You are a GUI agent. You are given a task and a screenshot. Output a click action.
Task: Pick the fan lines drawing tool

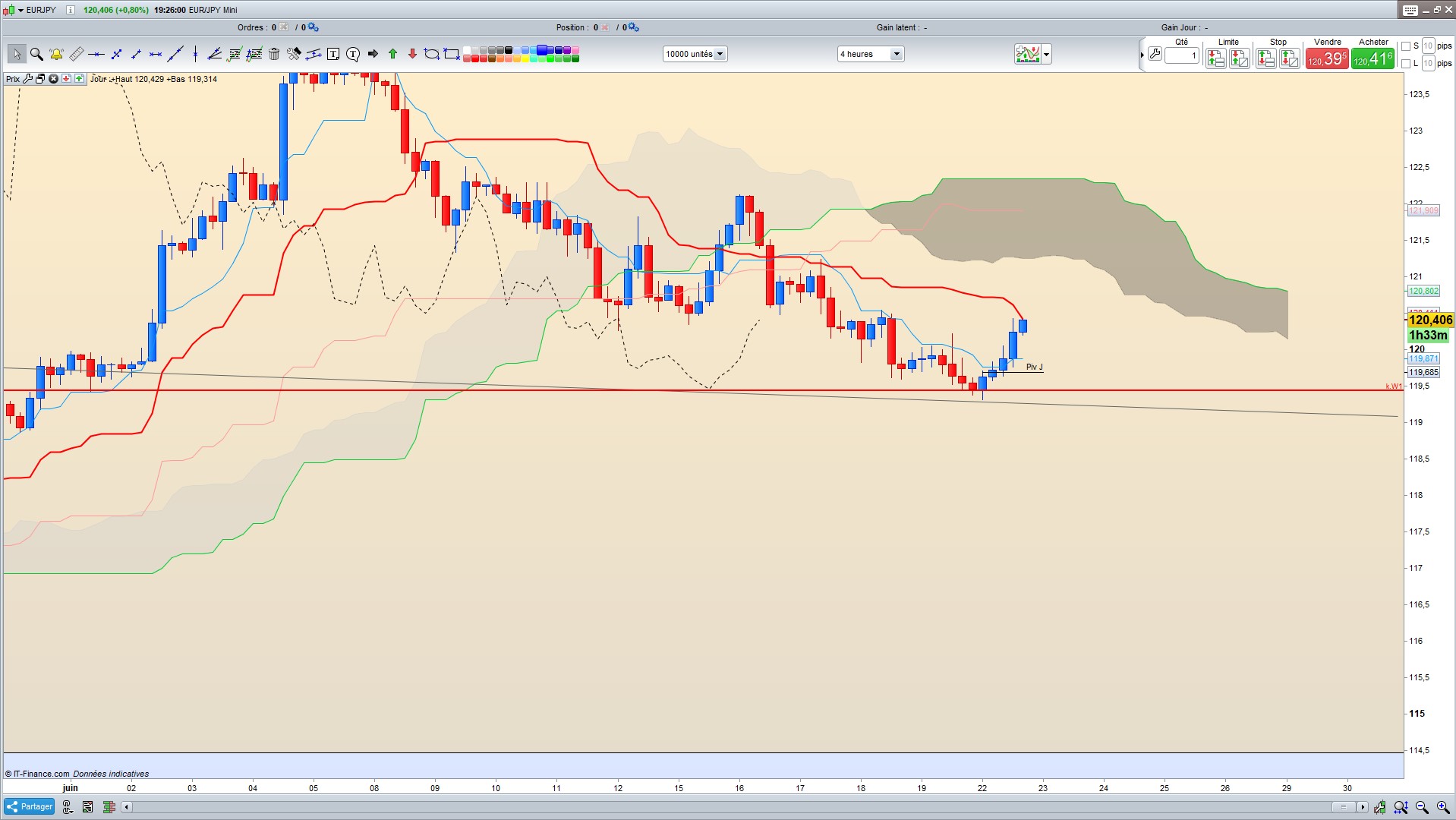point(215,54)
